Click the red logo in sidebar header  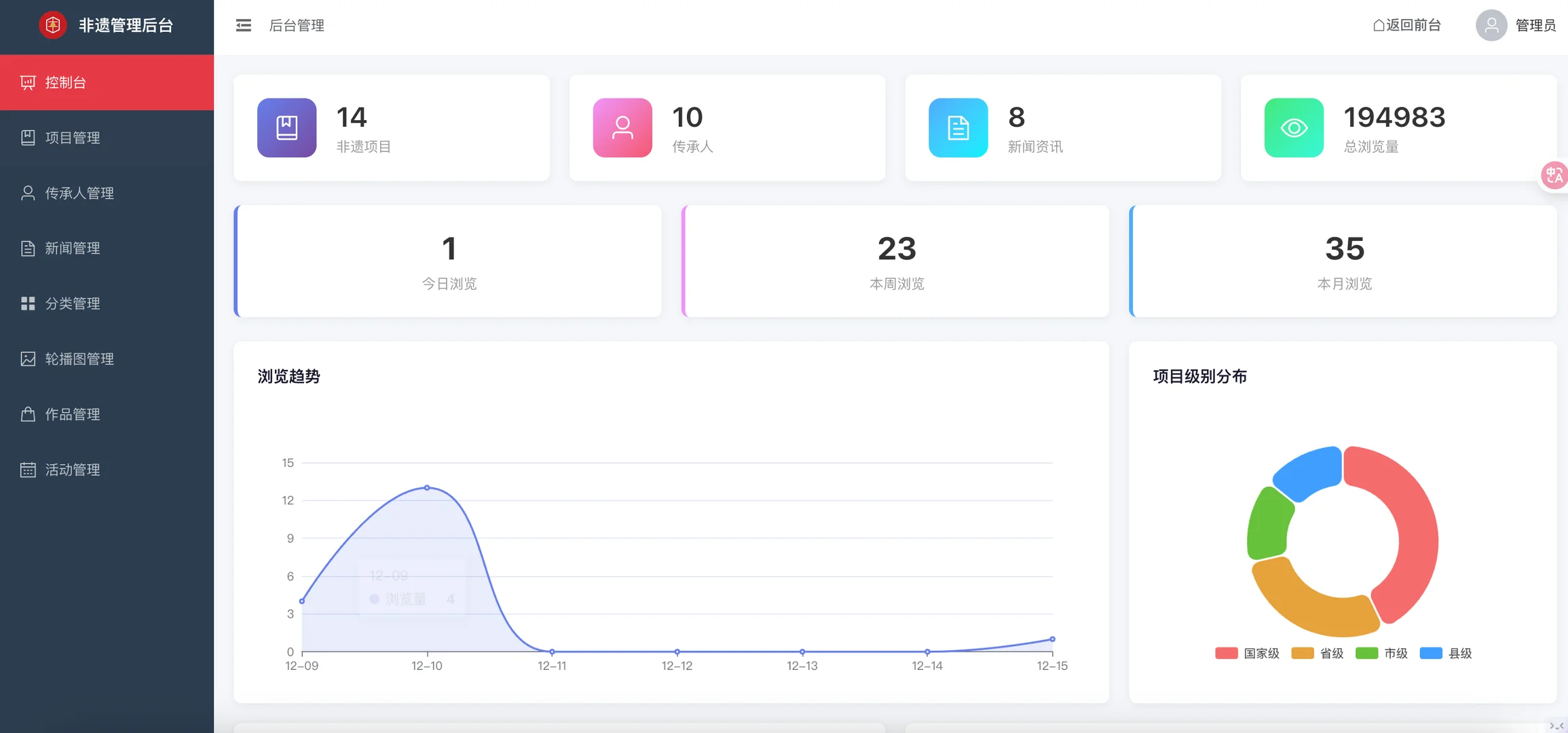click(x=53, y=26)
